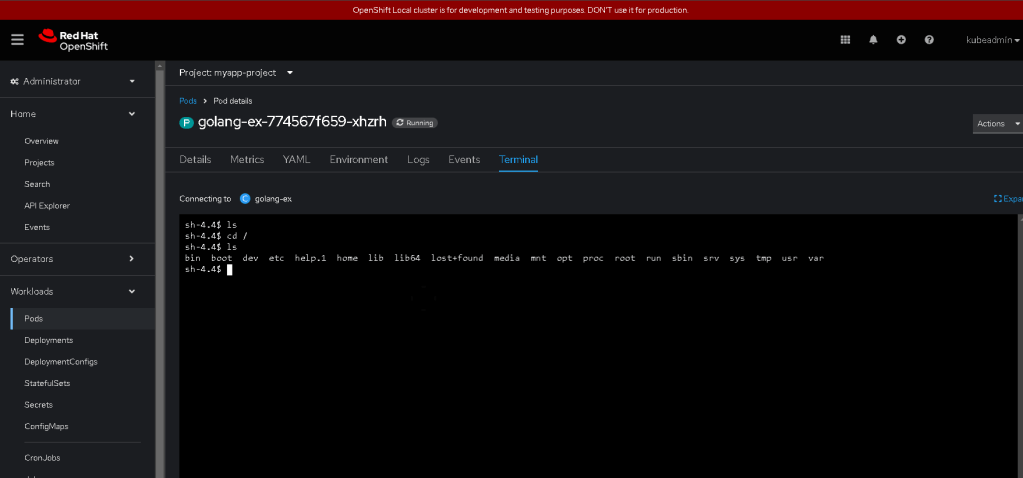Viewport: 1023px width, 478px height.
Task: Open the kubeadmin user menu
Action: point(993,40)
